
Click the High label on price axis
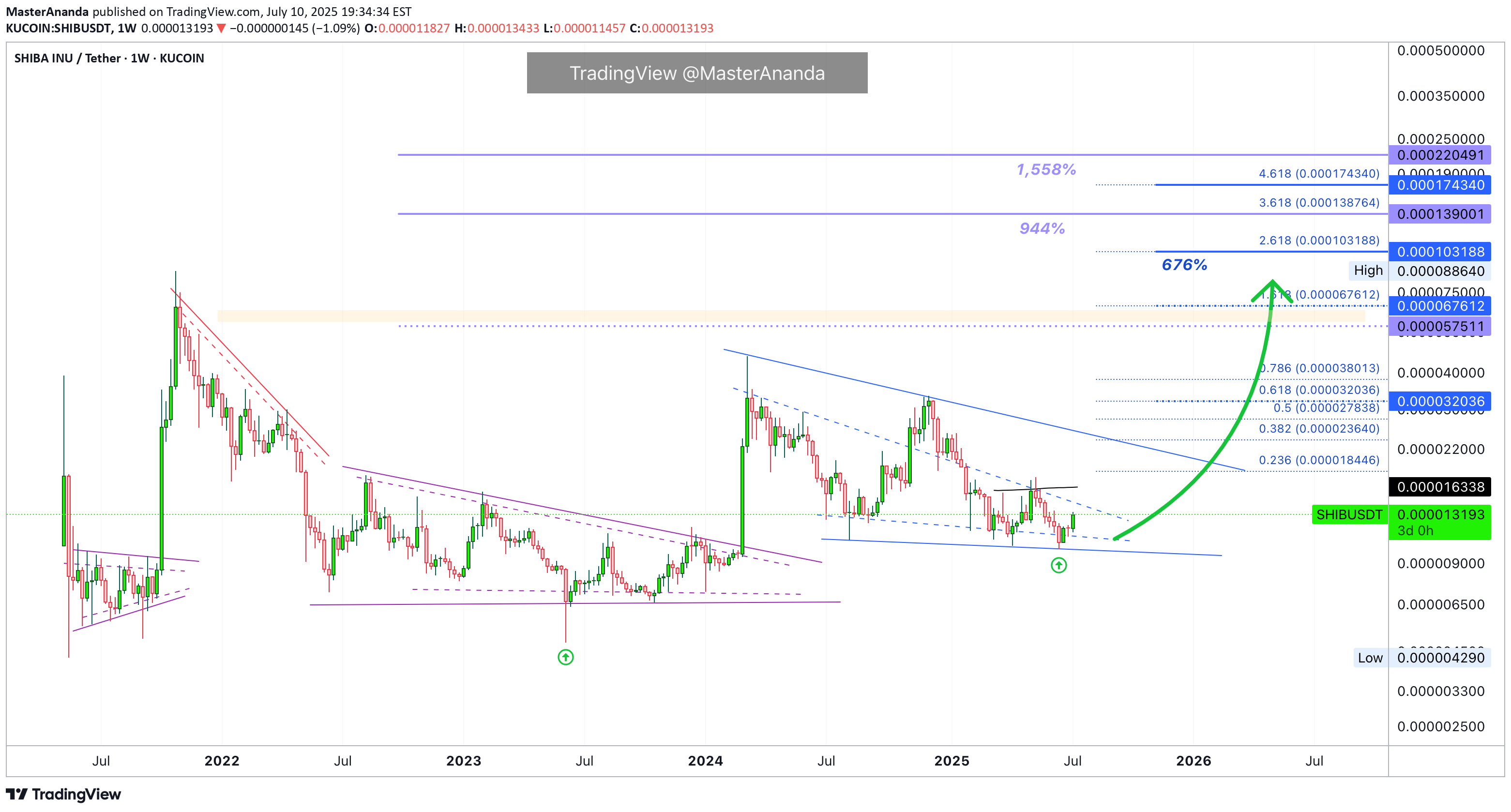click(1368, 271)
